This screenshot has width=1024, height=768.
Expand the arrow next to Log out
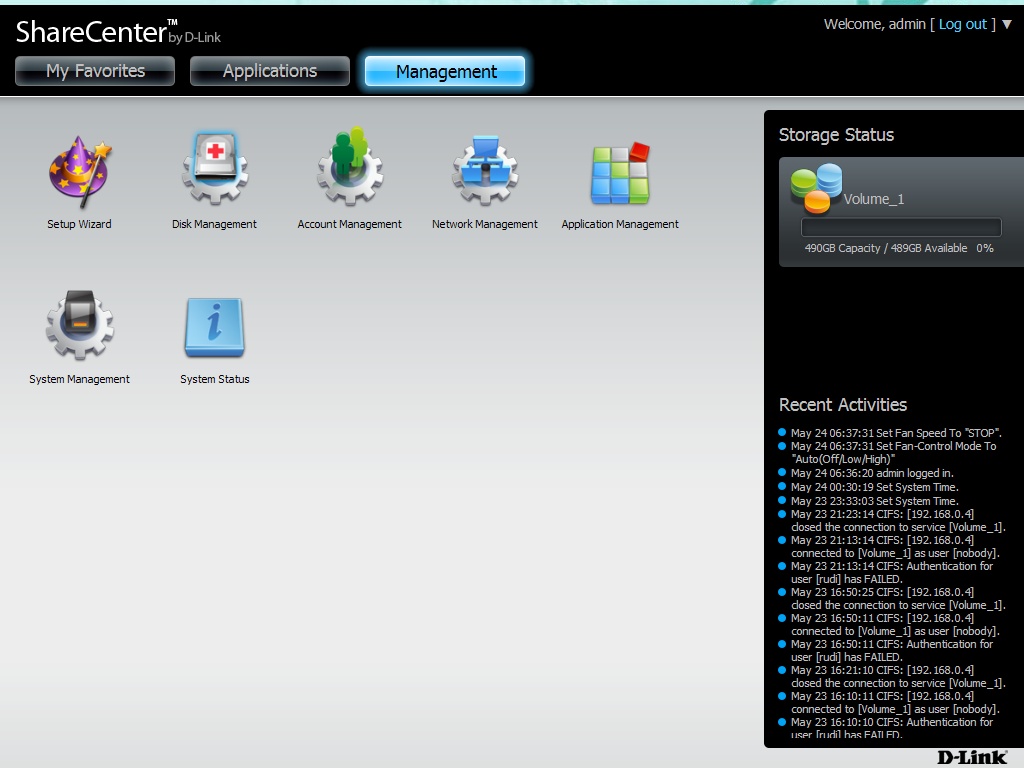pyautogui.click(x=1007, y=24)
